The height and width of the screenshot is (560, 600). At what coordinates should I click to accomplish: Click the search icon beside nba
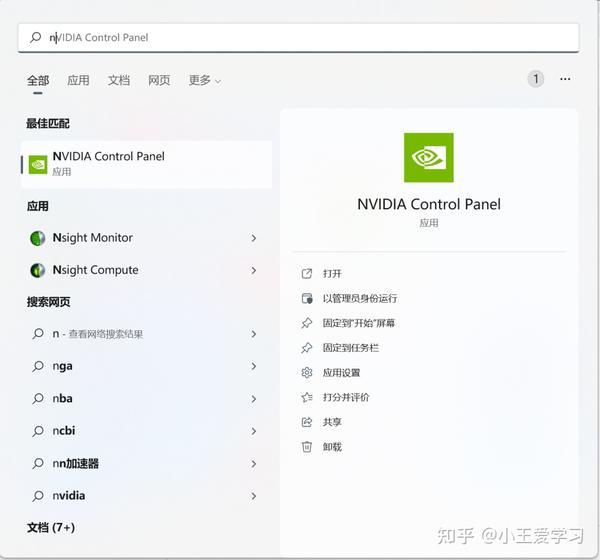(38, 398)
